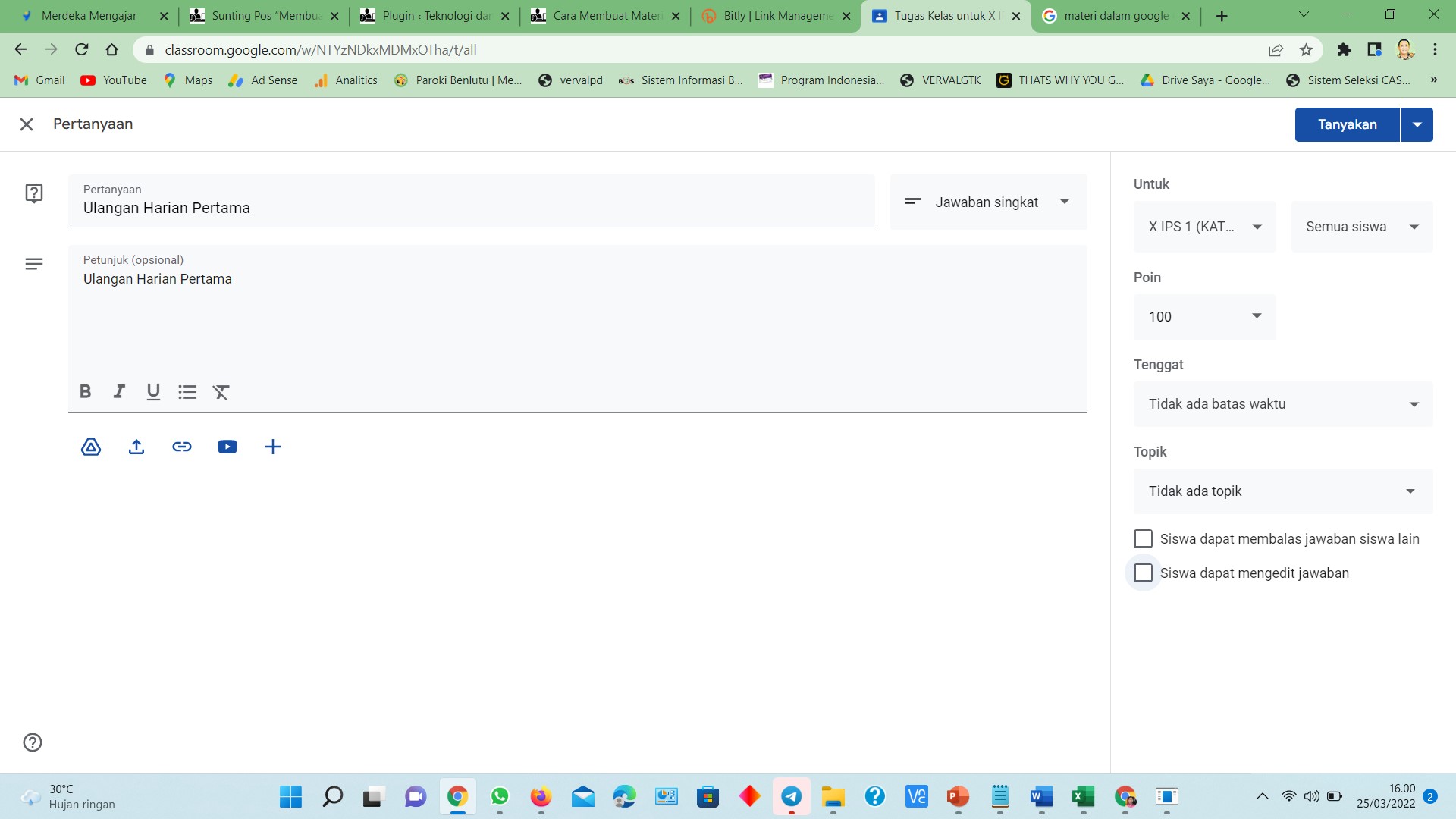
Task: Open Telegram from the taskbar
Action: point(791,796)
